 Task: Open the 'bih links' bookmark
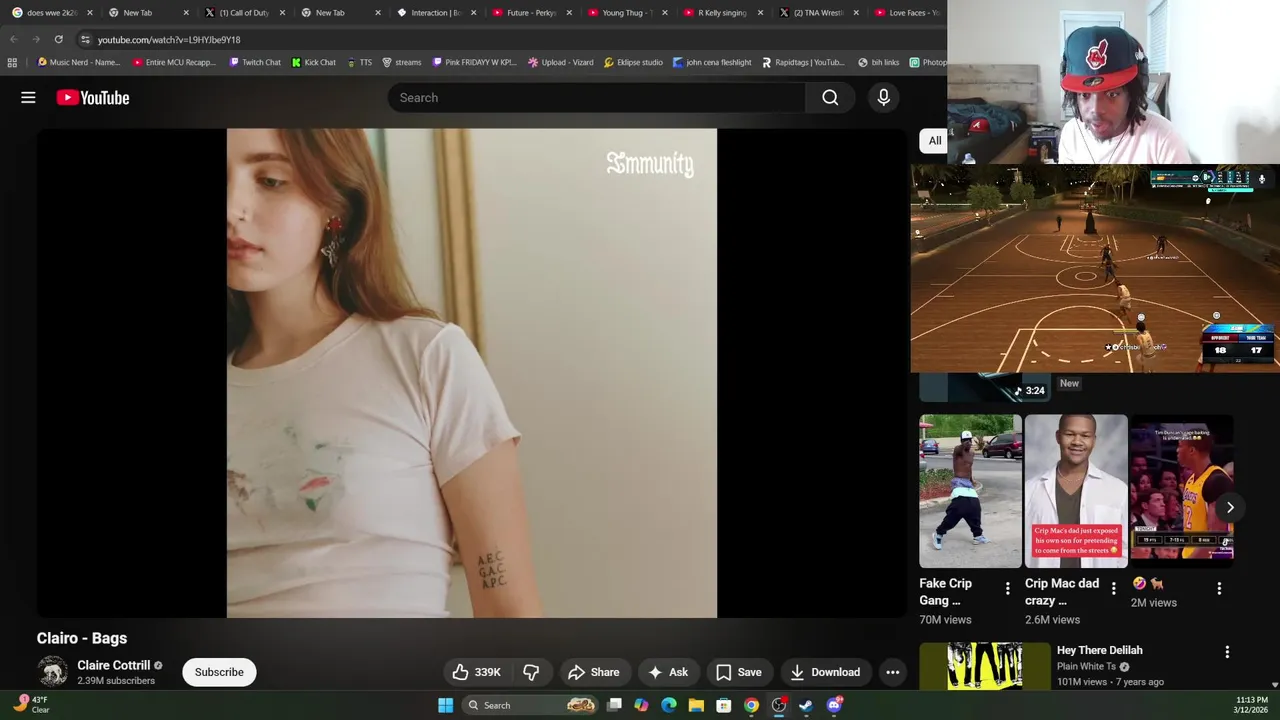pyautogui.click(x=878, y=62)
